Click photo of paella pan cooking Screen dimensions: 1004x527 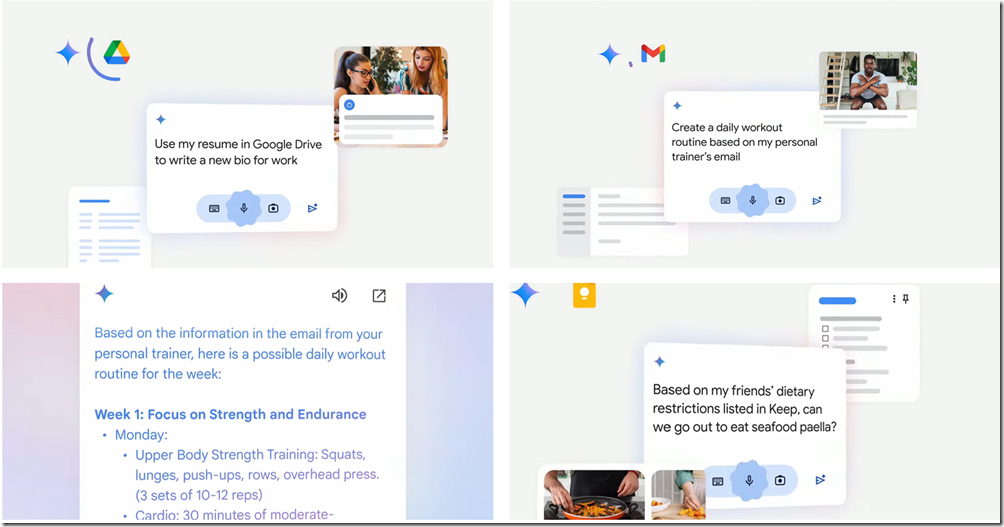point(594,494)
